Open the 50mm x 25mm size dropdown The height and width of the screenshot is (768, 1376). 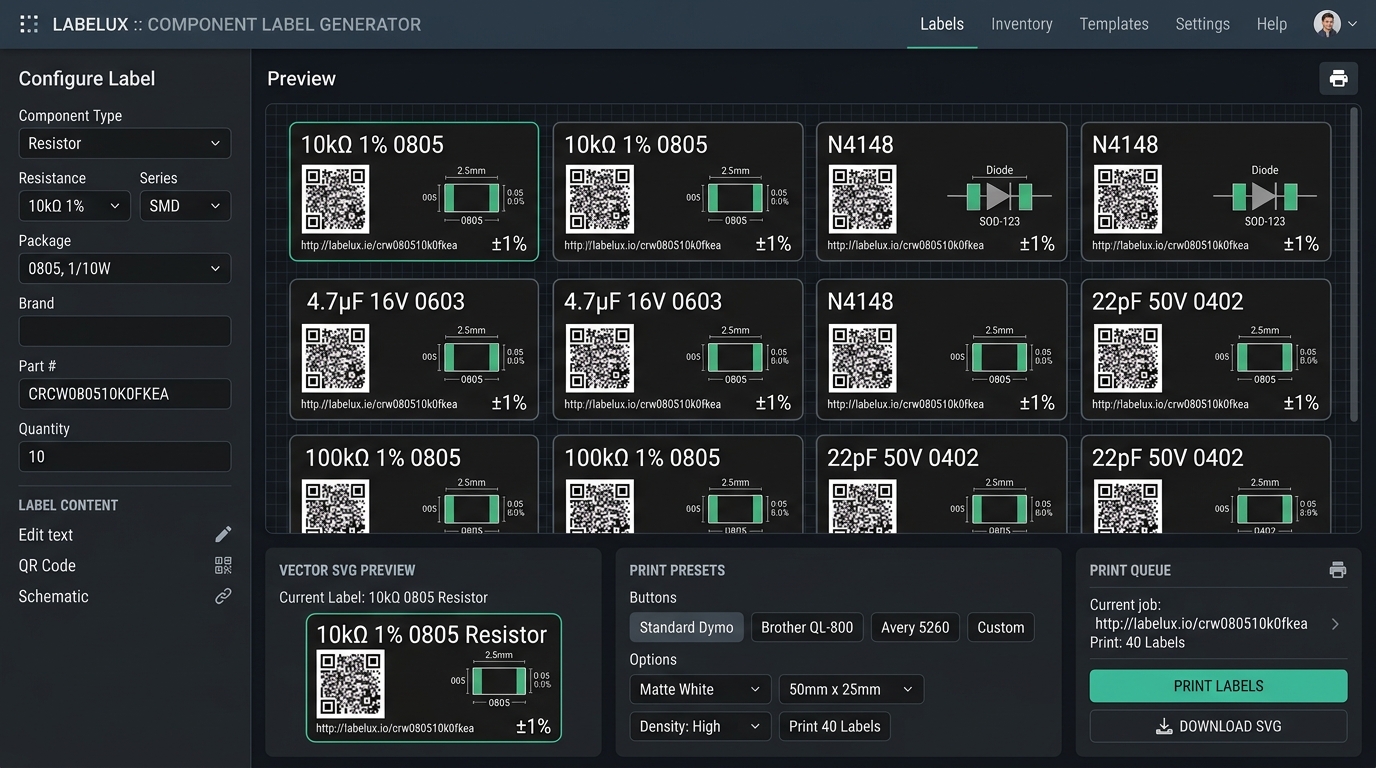pos(851,689)
